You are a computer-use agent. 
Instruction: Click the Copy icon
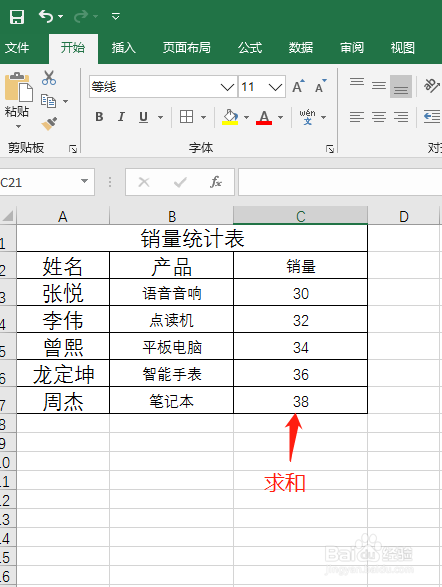point(48,101)
